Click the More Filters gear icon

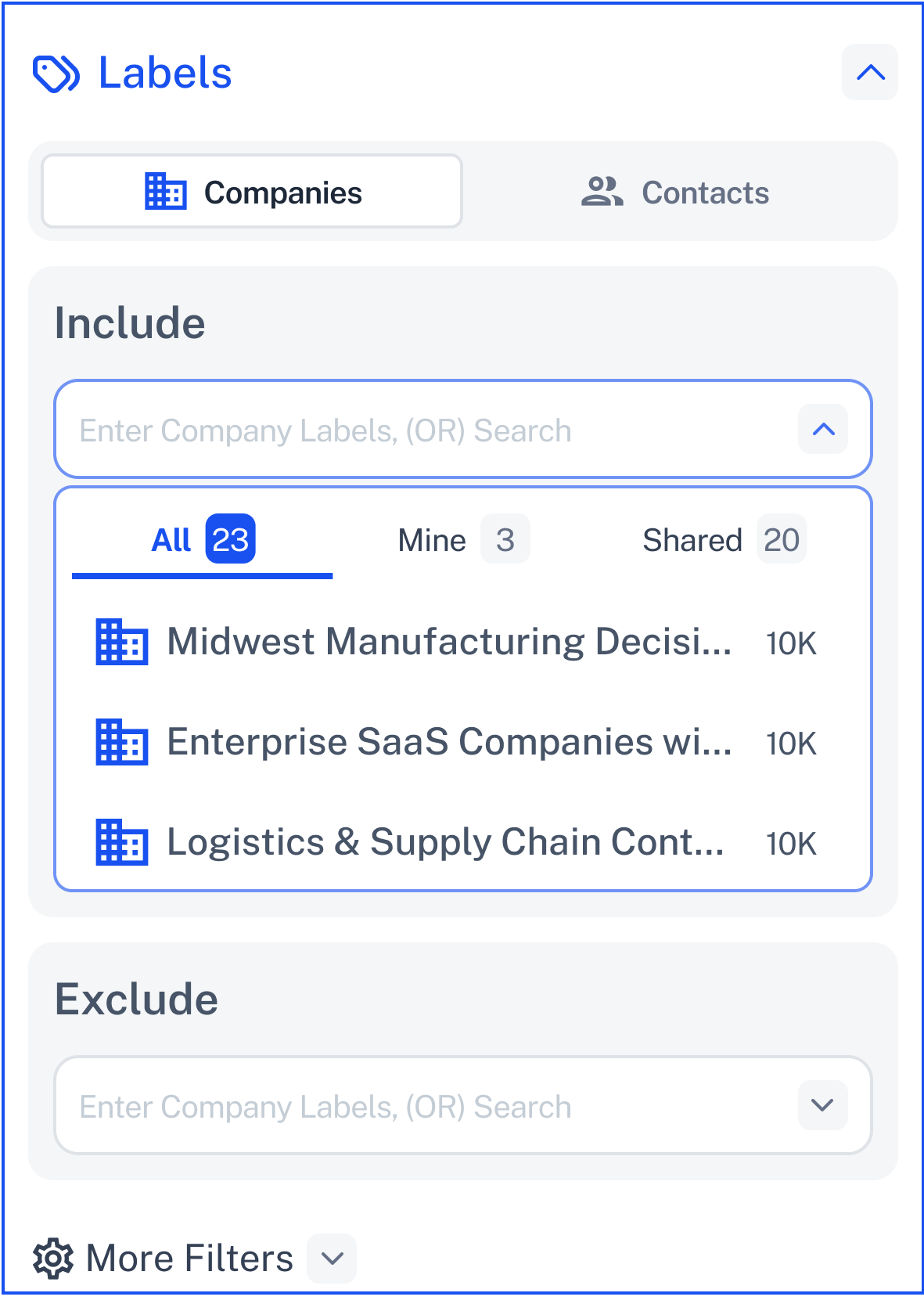coord(53,1259)
